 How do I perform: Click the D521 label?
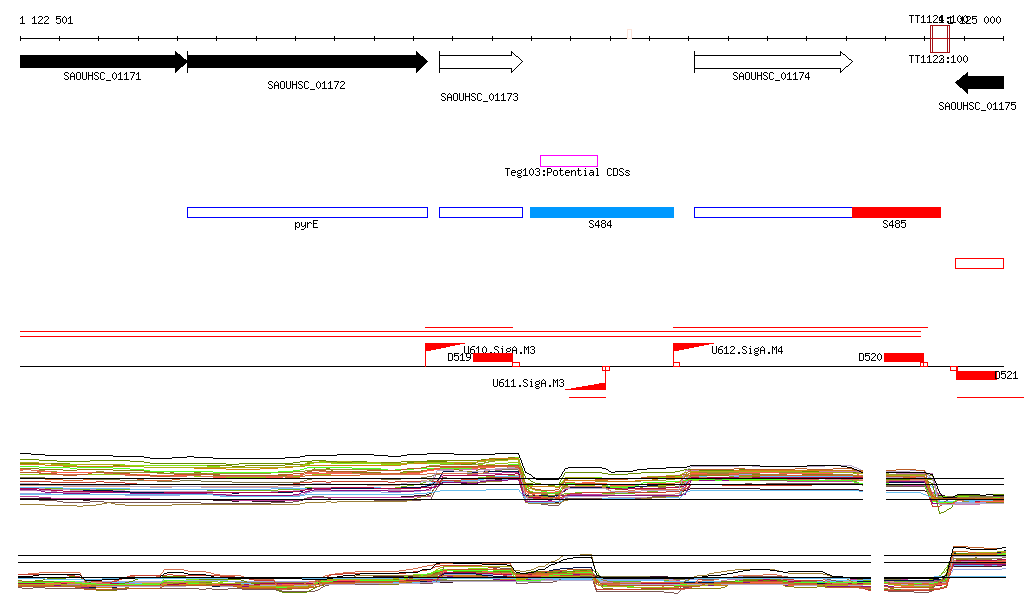tap(1006, 375)
